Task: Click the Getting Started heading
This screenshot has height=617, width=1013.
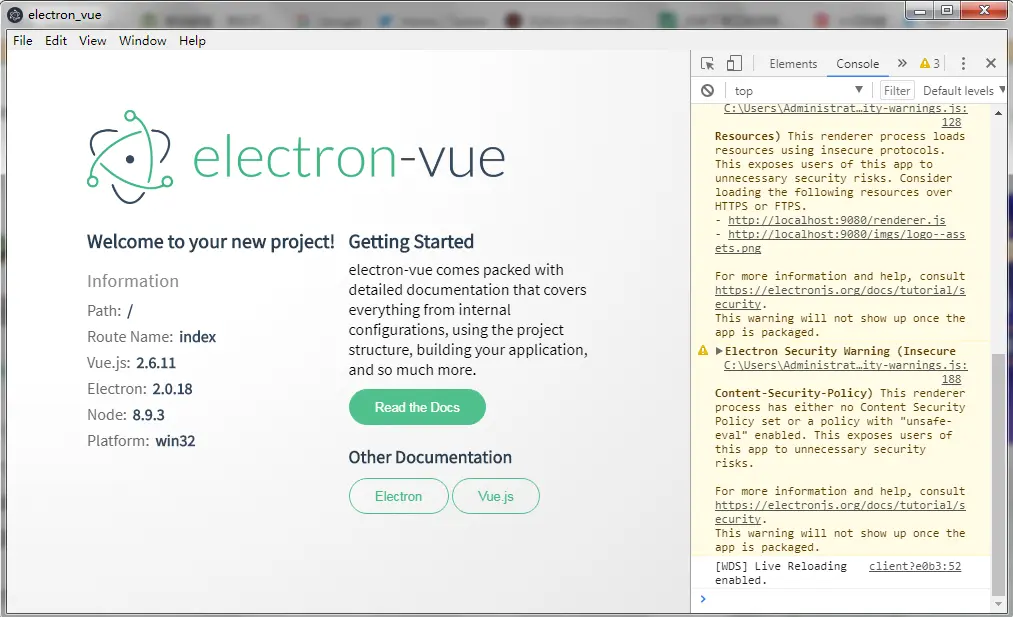Action: pyautogui.click(x=411, y=242)
